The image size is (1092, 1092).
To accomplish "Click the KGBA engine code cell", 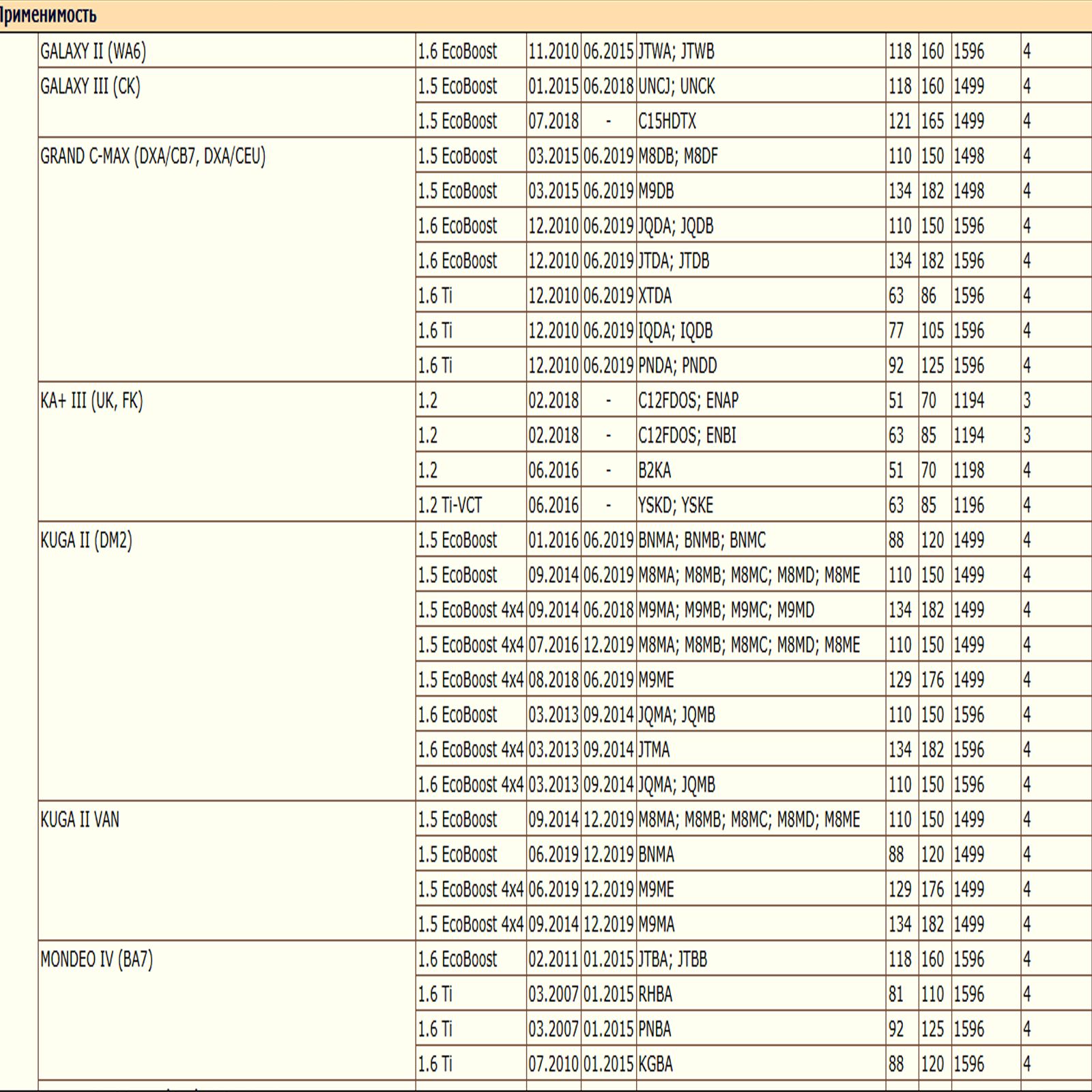I will [x=655, y=1064].
